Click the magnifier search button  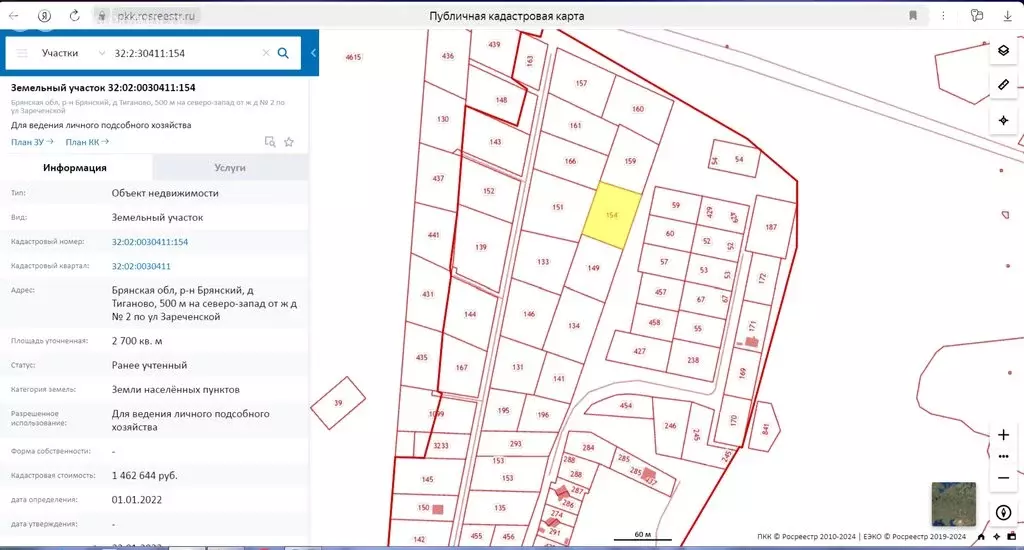pos(284,53)
